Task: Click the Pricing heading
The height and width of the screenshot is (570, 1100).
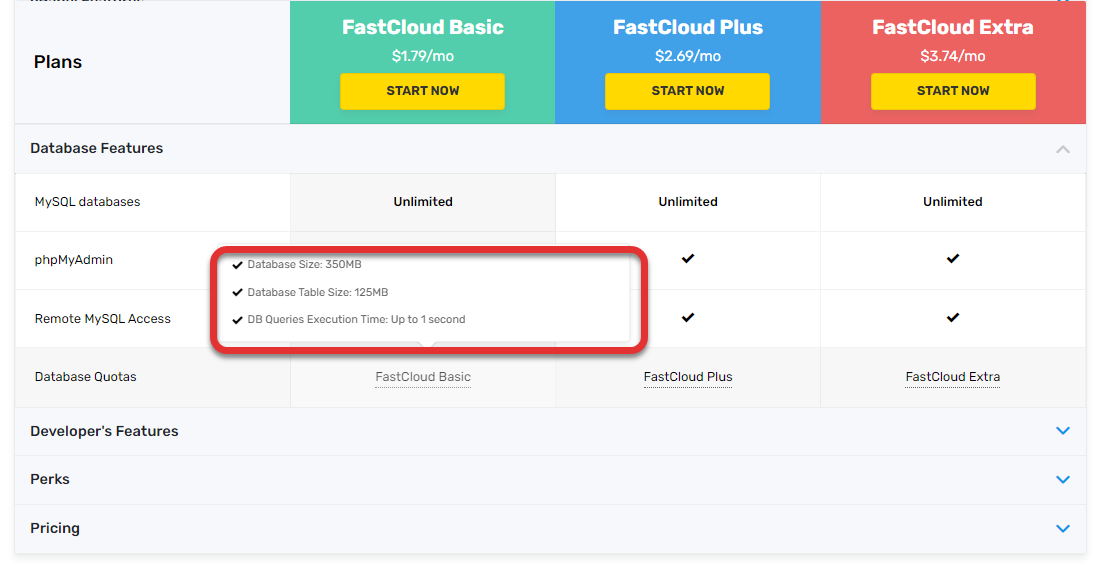Action: (55, 529)
